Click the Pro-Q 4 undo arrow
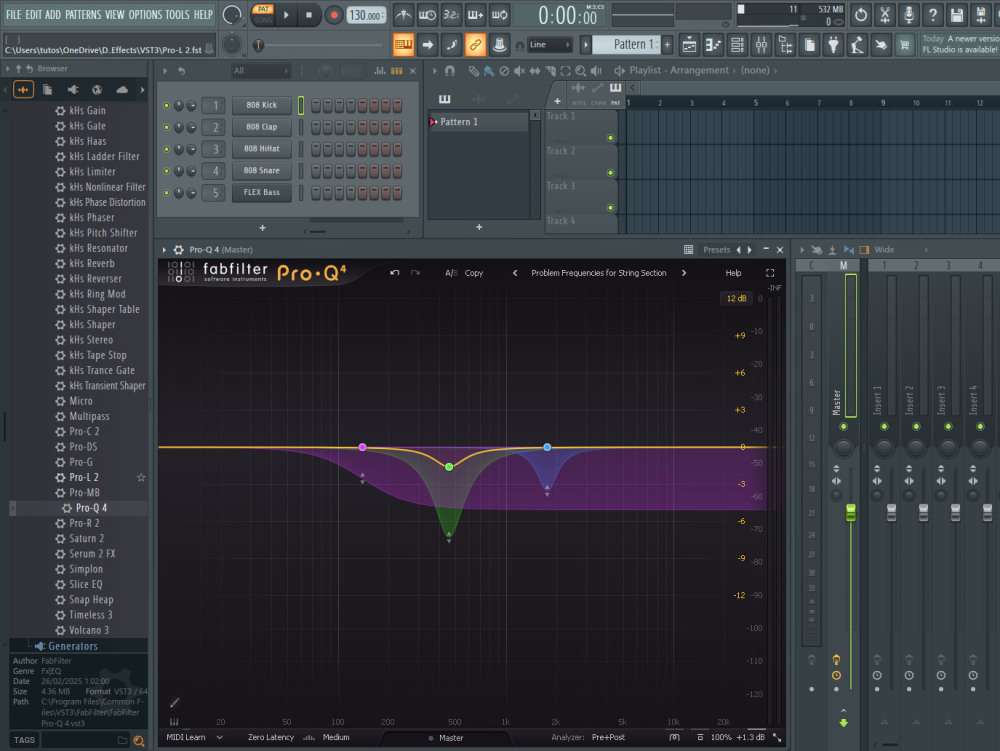Image resolution: width=1000 pixels, height=751 pixels. [x=395, y=273]
